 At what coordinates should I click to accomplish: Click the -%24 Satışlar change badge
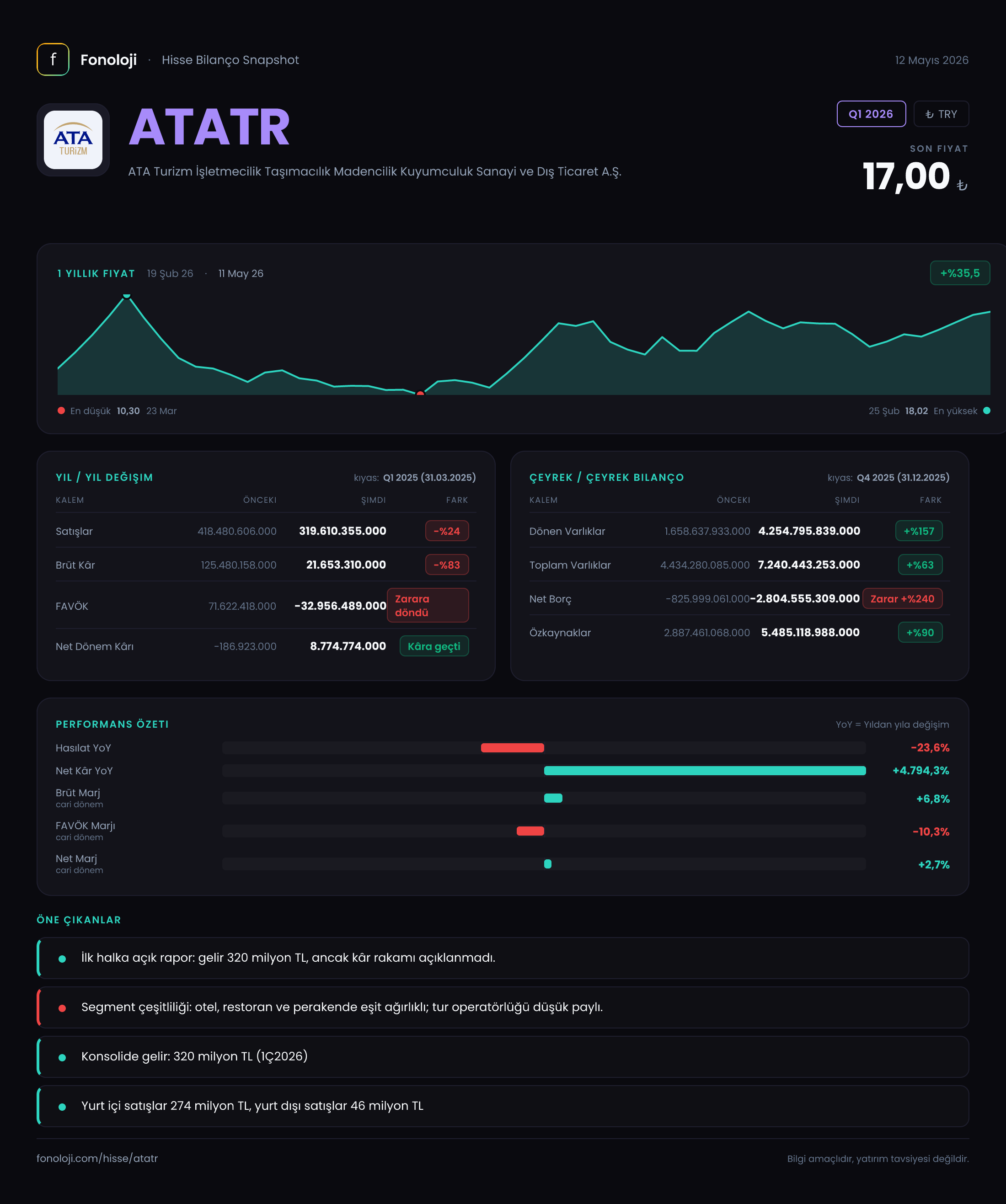(447, 531)
